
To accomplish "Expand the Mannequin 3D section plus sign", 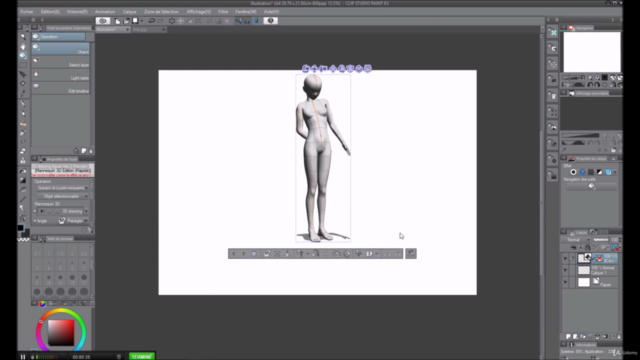I will pos(35,211).
